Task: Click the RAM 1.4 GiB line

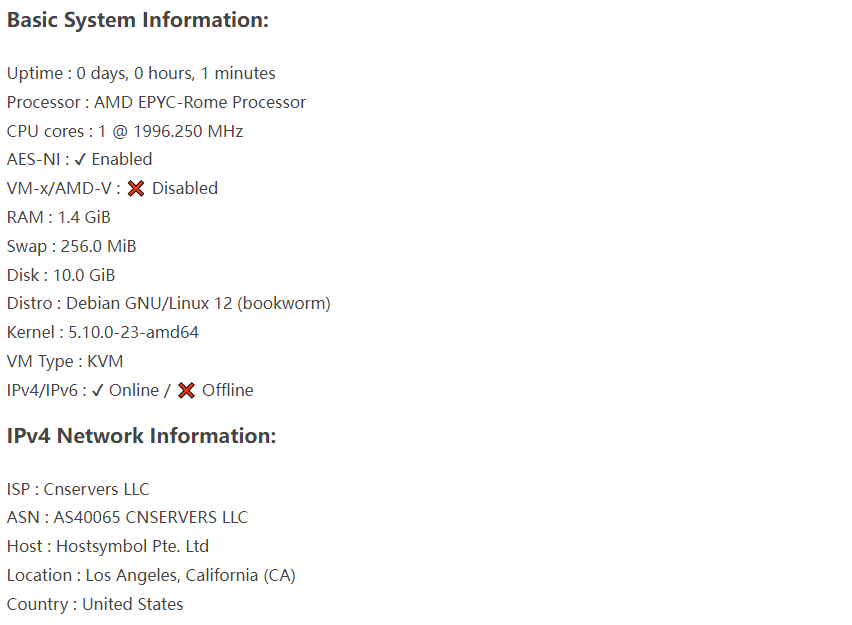Action: (x=59, y=217)
